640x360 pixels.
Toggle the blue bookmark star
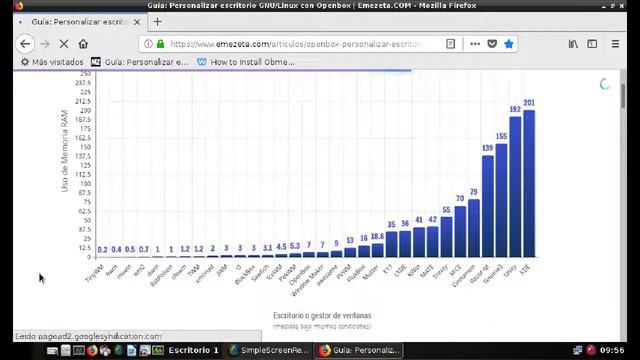[509, 44]
